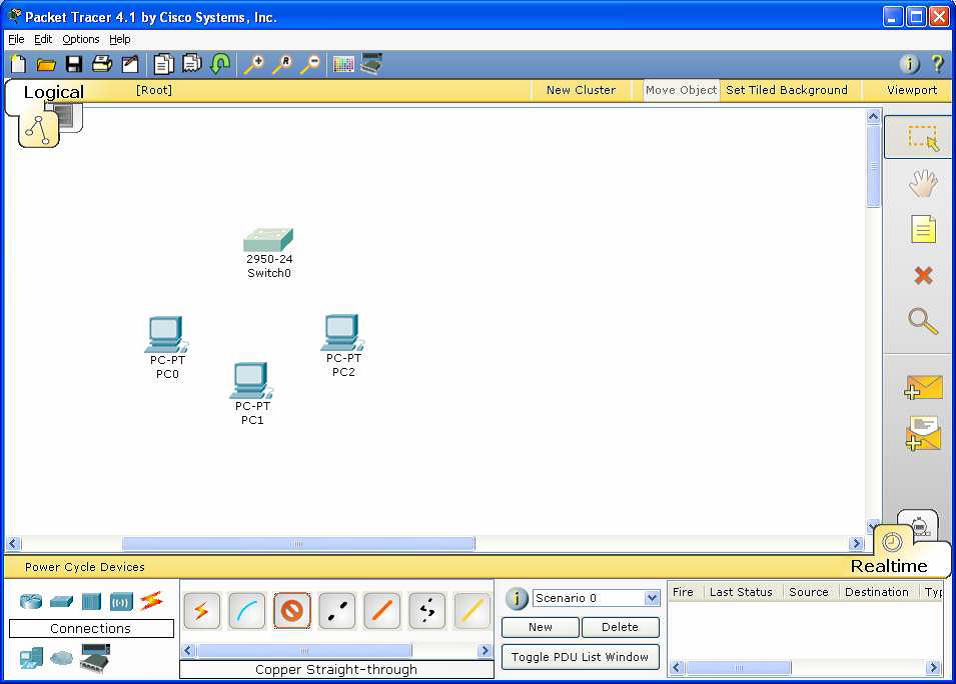Click the New scenario button
956x684 pixels.
(540, 627)
